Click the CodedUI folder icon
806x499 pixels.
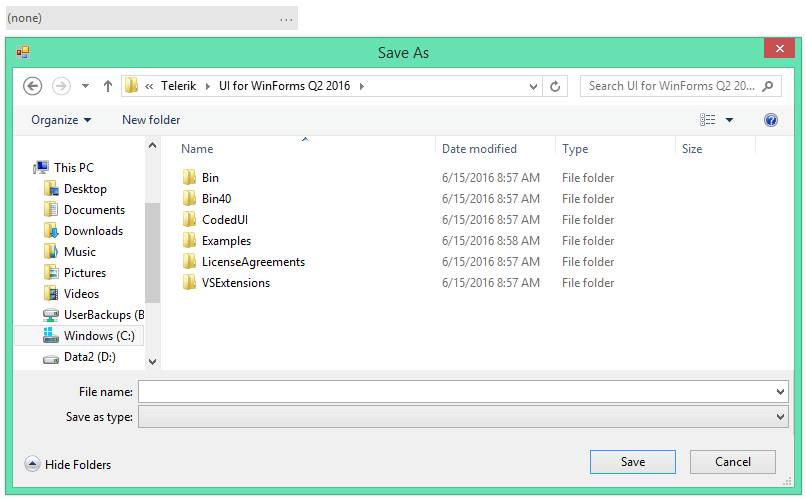[x=189, y=219]
